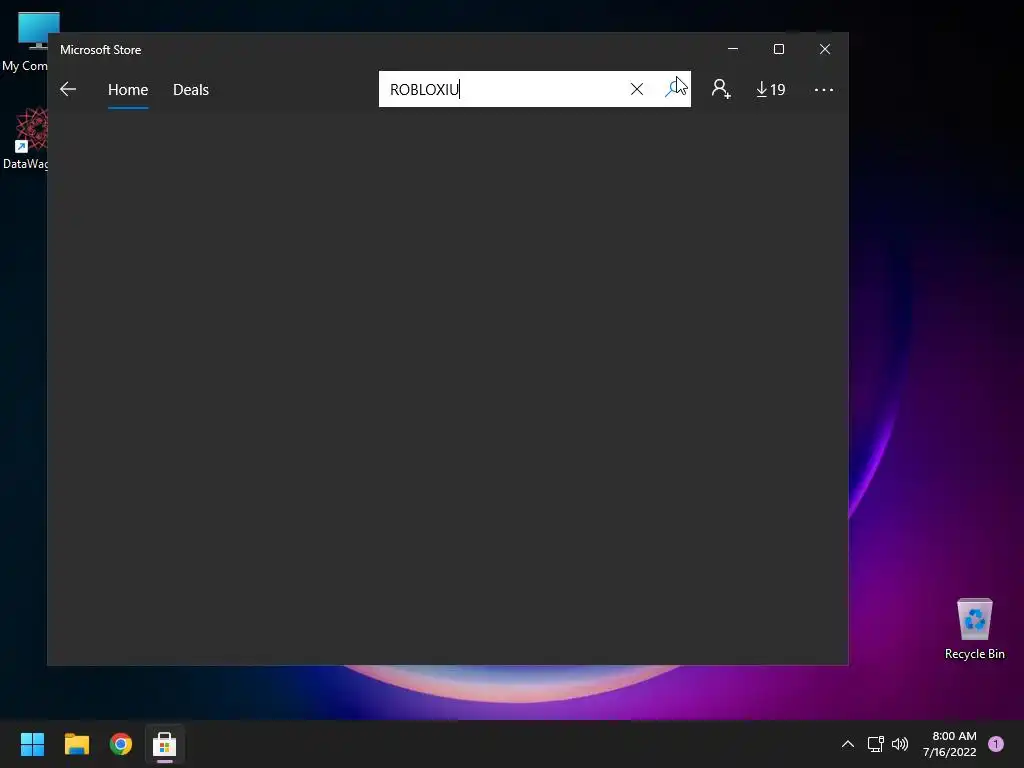Minimize the Microsoft Store window

point(733,49)
